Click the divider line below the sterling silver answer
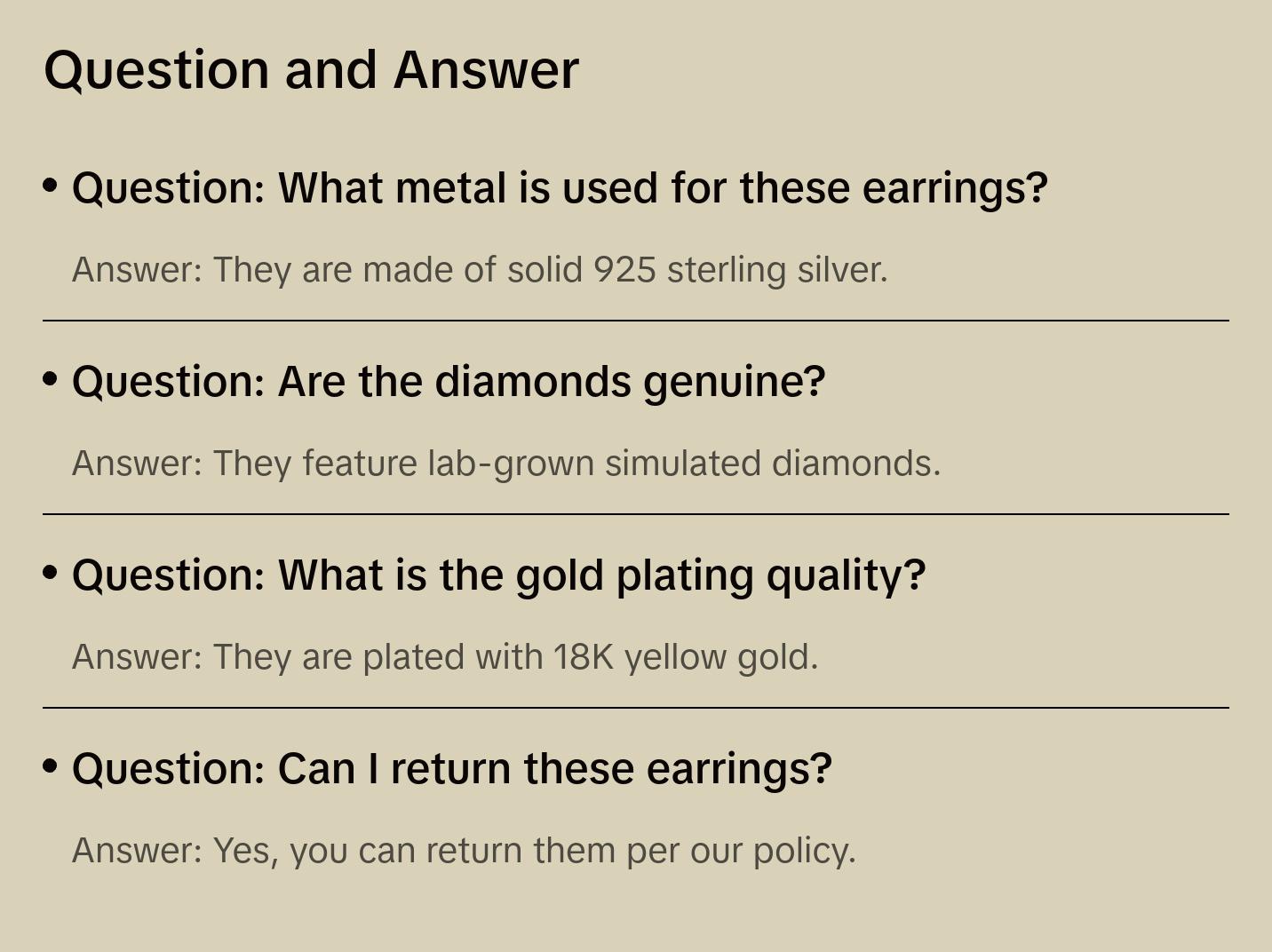Image resolution: width=1272 pixels, height=952 pixels. click(636, 321)
